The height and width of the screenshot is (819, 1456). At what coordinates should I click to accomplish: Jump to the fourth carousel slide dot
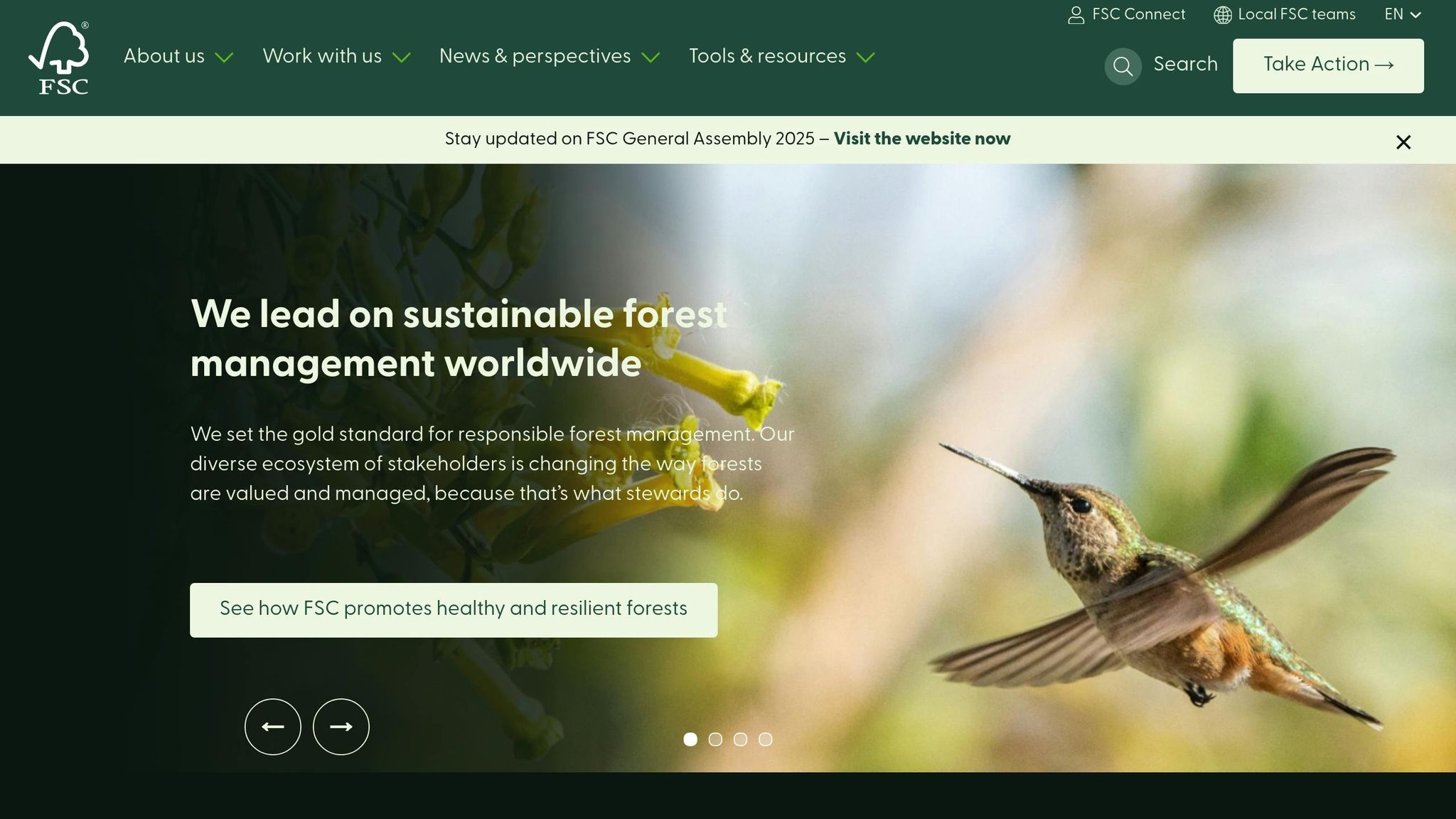(x=766, y=739)
